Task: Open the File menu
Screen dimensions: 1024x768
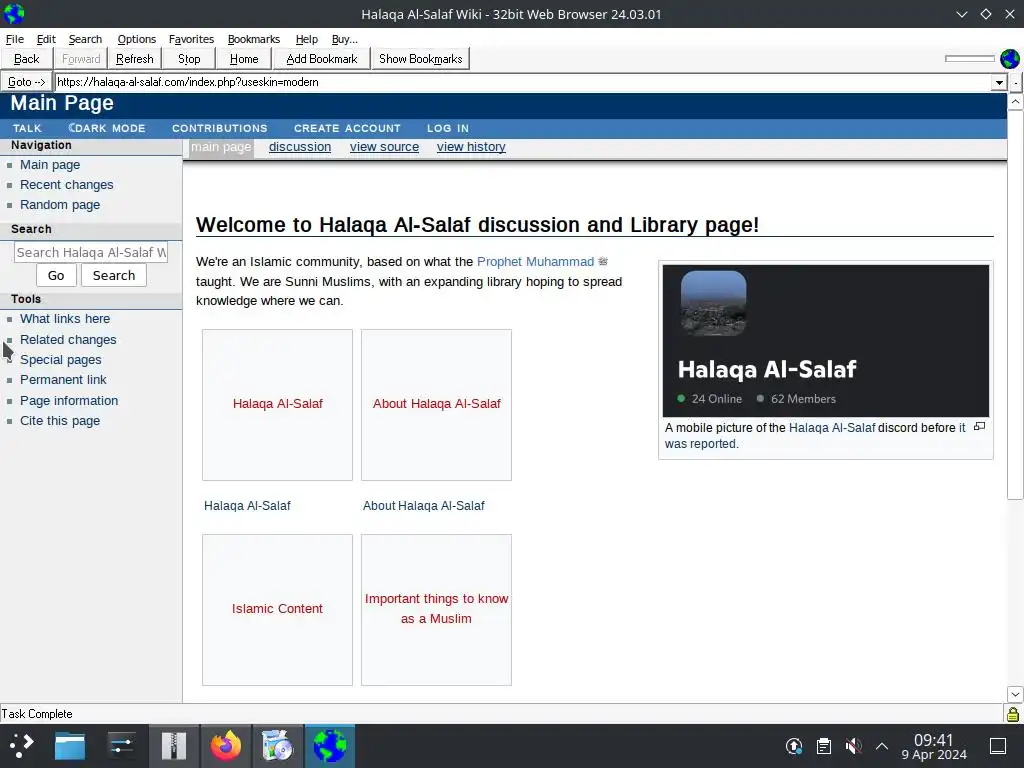Action: point(14,39)
